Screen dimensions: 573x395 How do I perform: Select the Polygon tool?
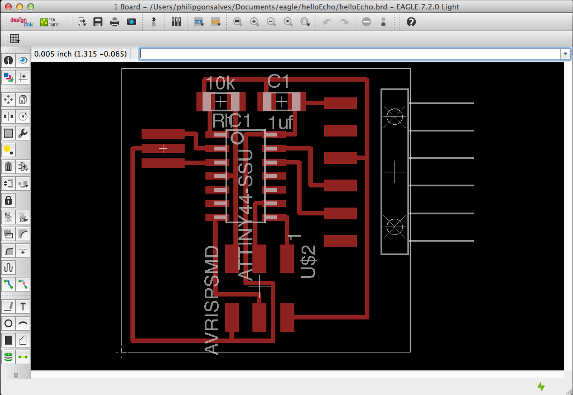(23, 340)
